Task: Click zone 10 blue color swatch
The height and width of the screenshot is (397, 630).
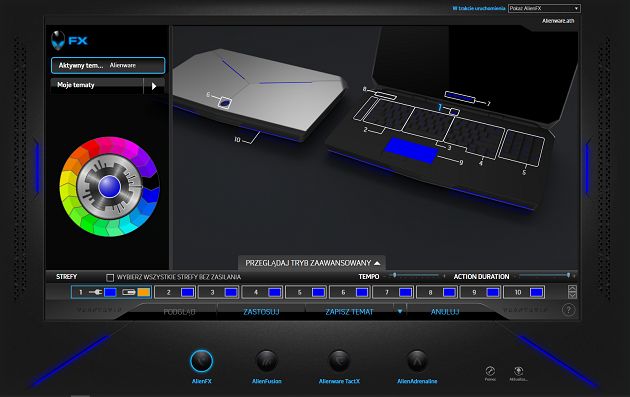Action: point(537,292)
